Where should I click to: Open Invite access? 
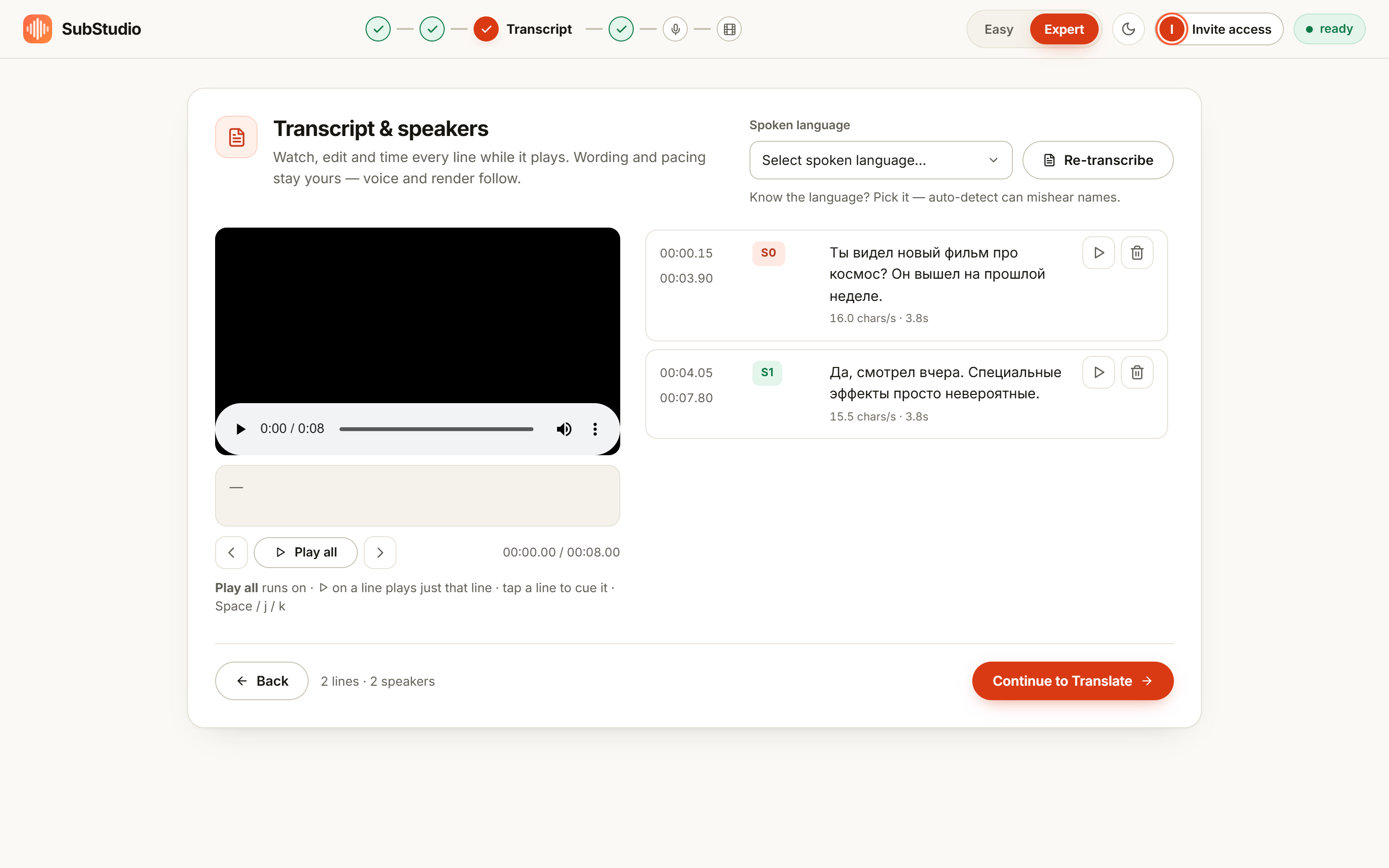click(1219, 29)
